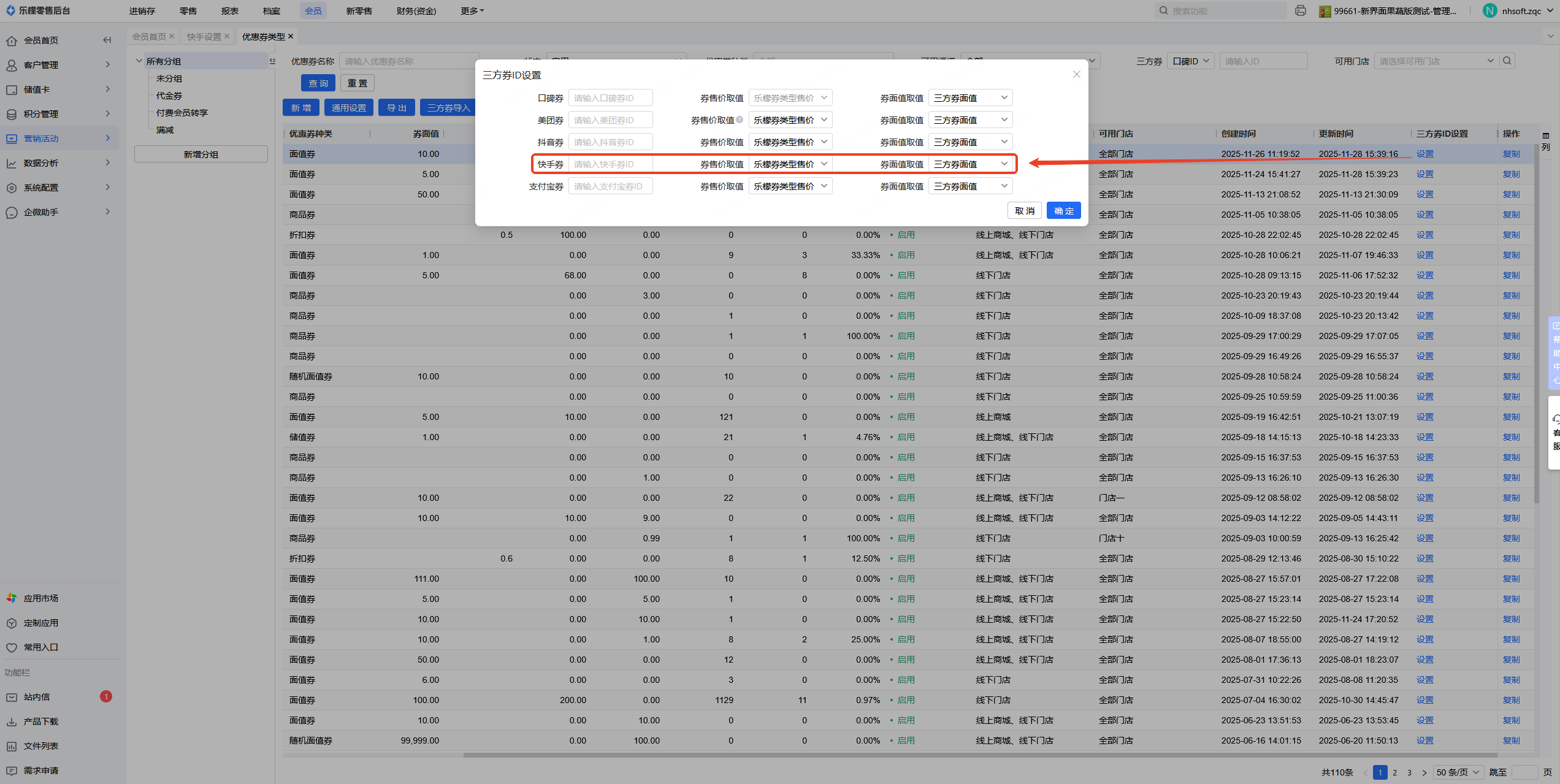This screenshot has height=784, width=1560.
Task: Click the printer icon in top bar
Action: pyautogui.click(x=1300, y=11)
